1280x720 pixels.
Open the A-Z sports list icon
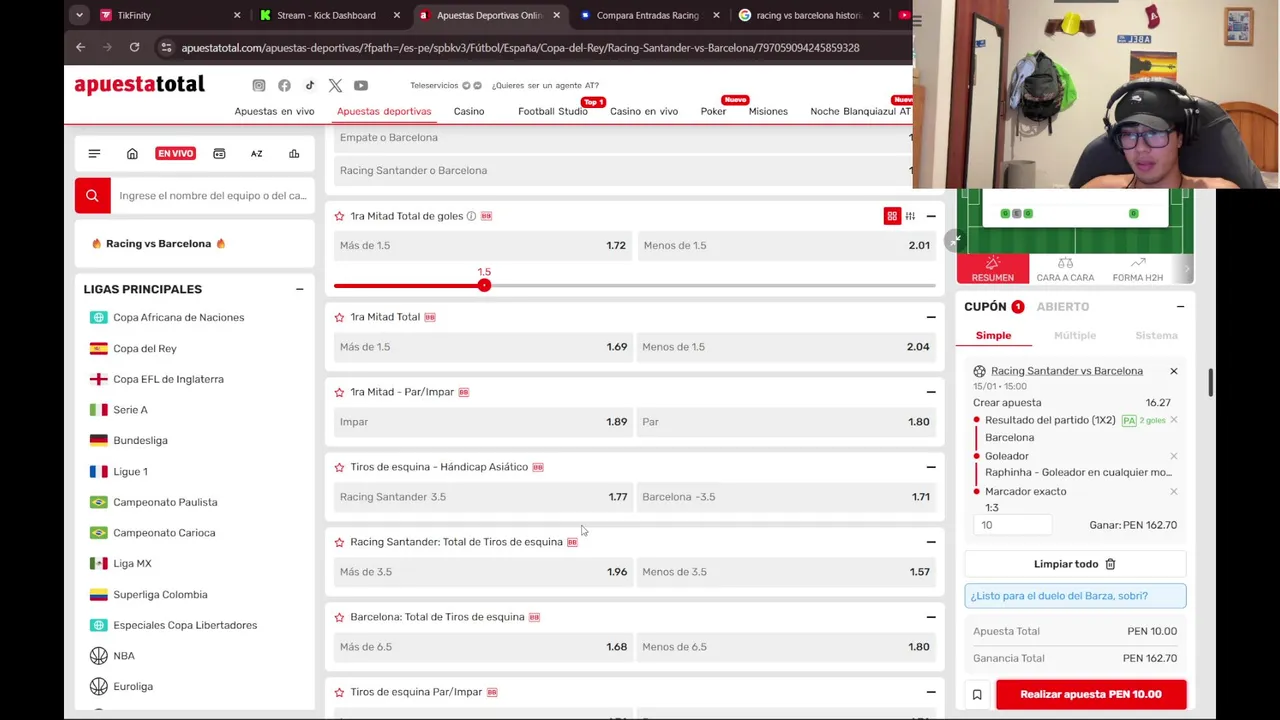tap(256, 154)
